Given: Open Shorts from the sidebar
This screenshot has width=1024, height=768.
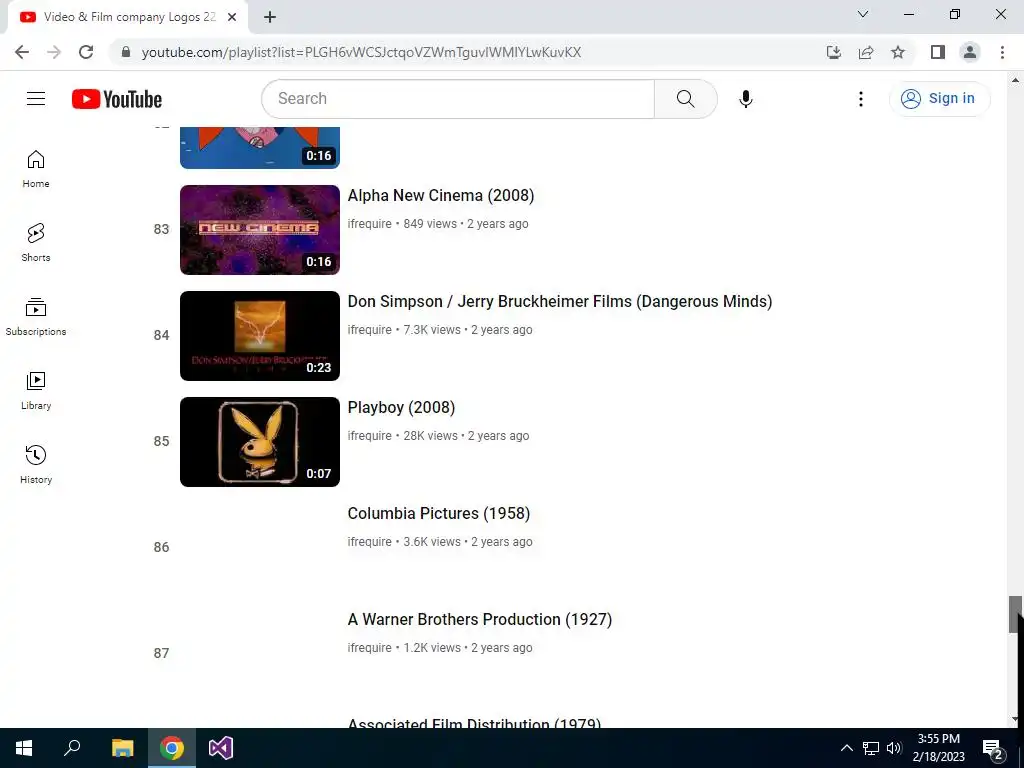Looking at the screenshot, I should [36, 242].
